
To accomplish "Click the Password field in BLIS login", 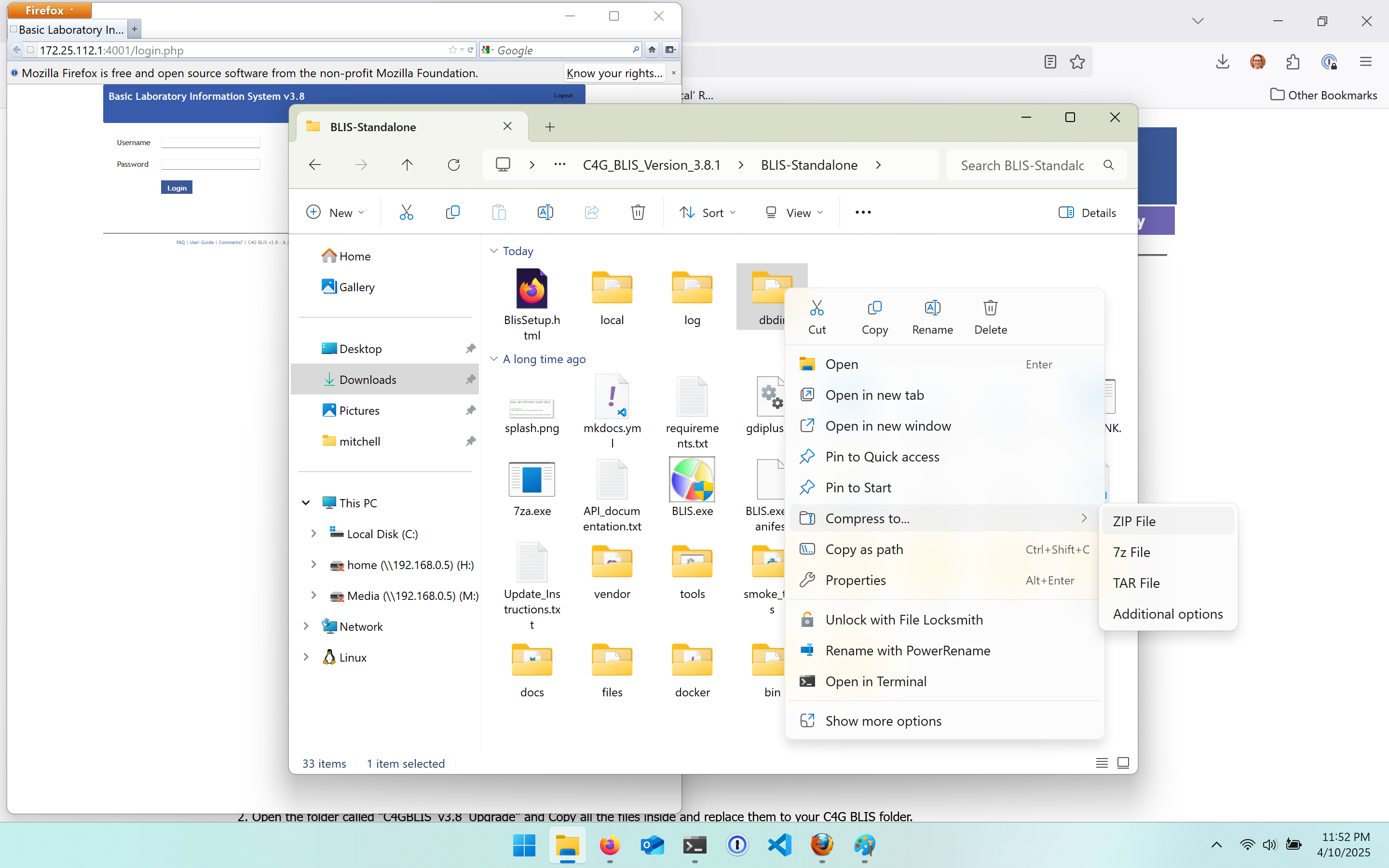I will pos(211,164).
